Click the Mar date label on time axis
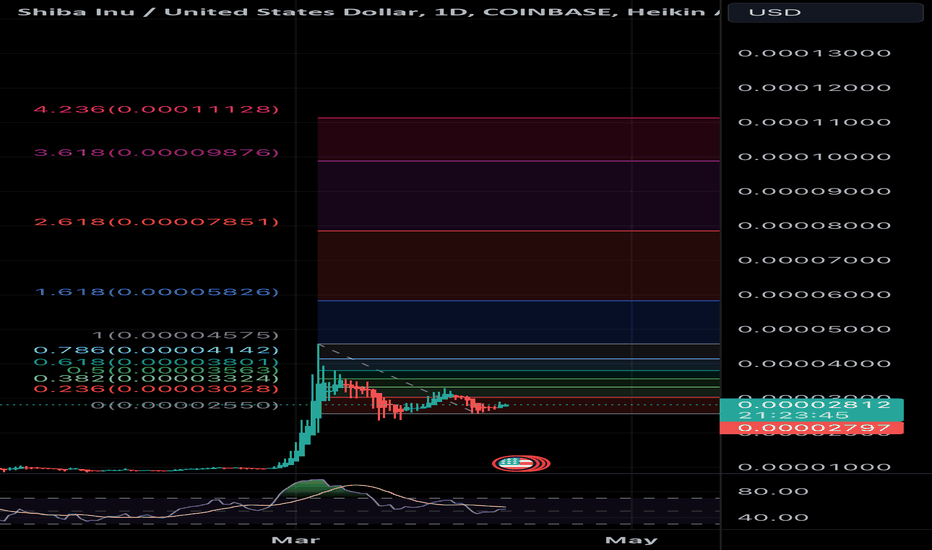This screenshot has height=550, width=932. click(x=295, y=540)
